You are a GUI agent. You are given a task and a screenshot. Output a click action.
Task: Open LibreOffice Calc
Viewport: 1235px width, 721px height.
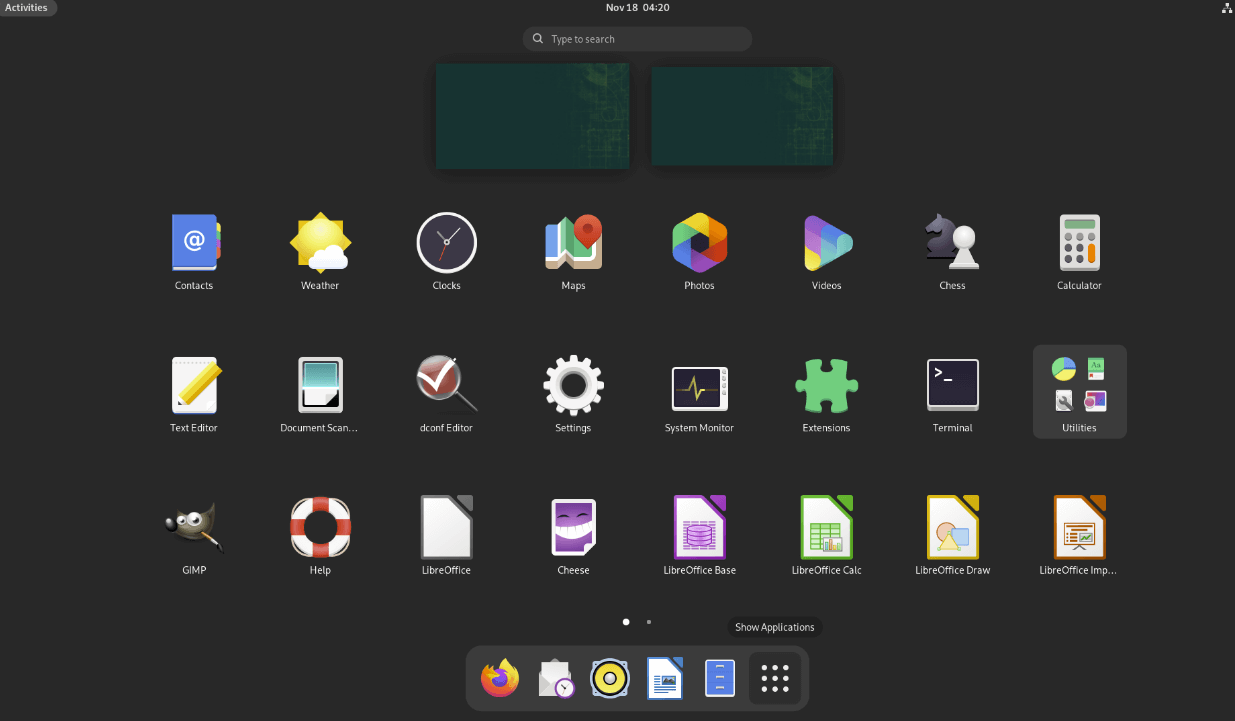tap(826, 527)
